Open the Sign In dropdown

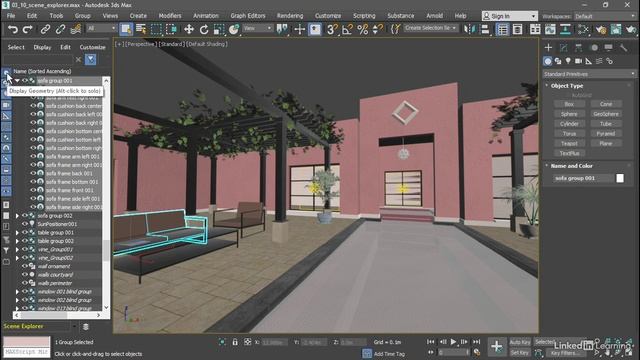pos(509,16)
